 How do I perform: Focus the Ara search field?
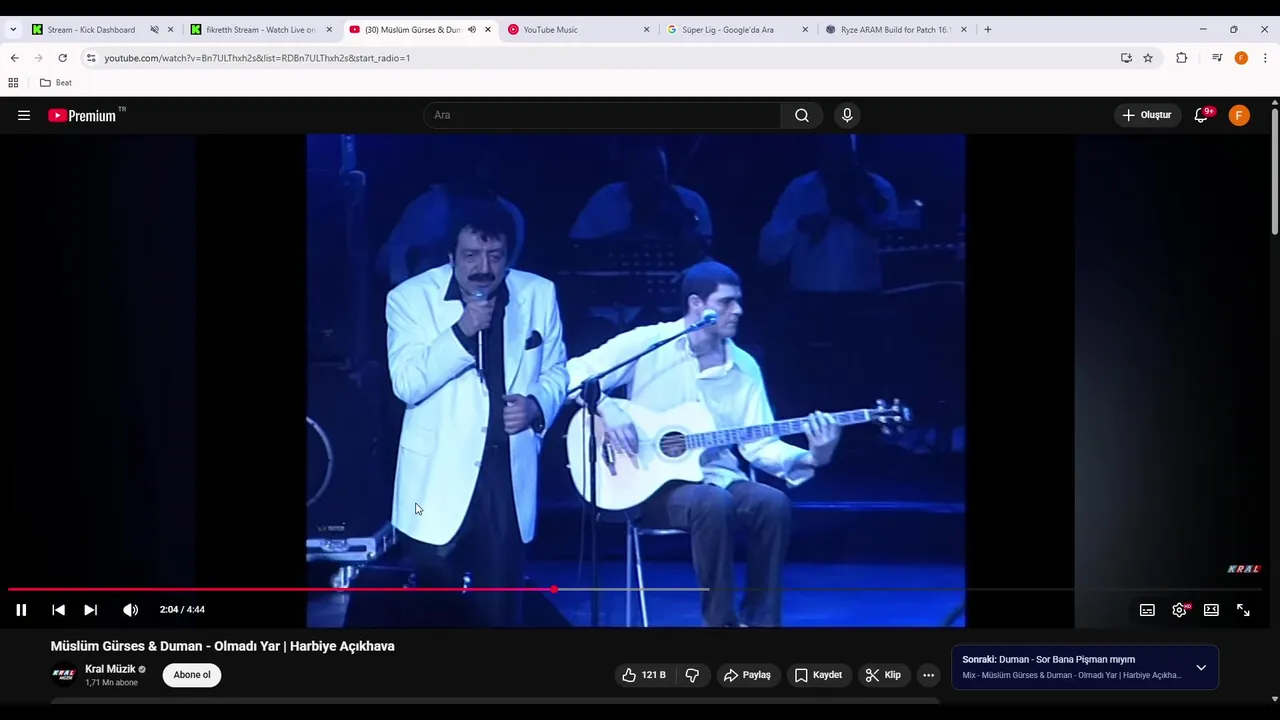602,115
